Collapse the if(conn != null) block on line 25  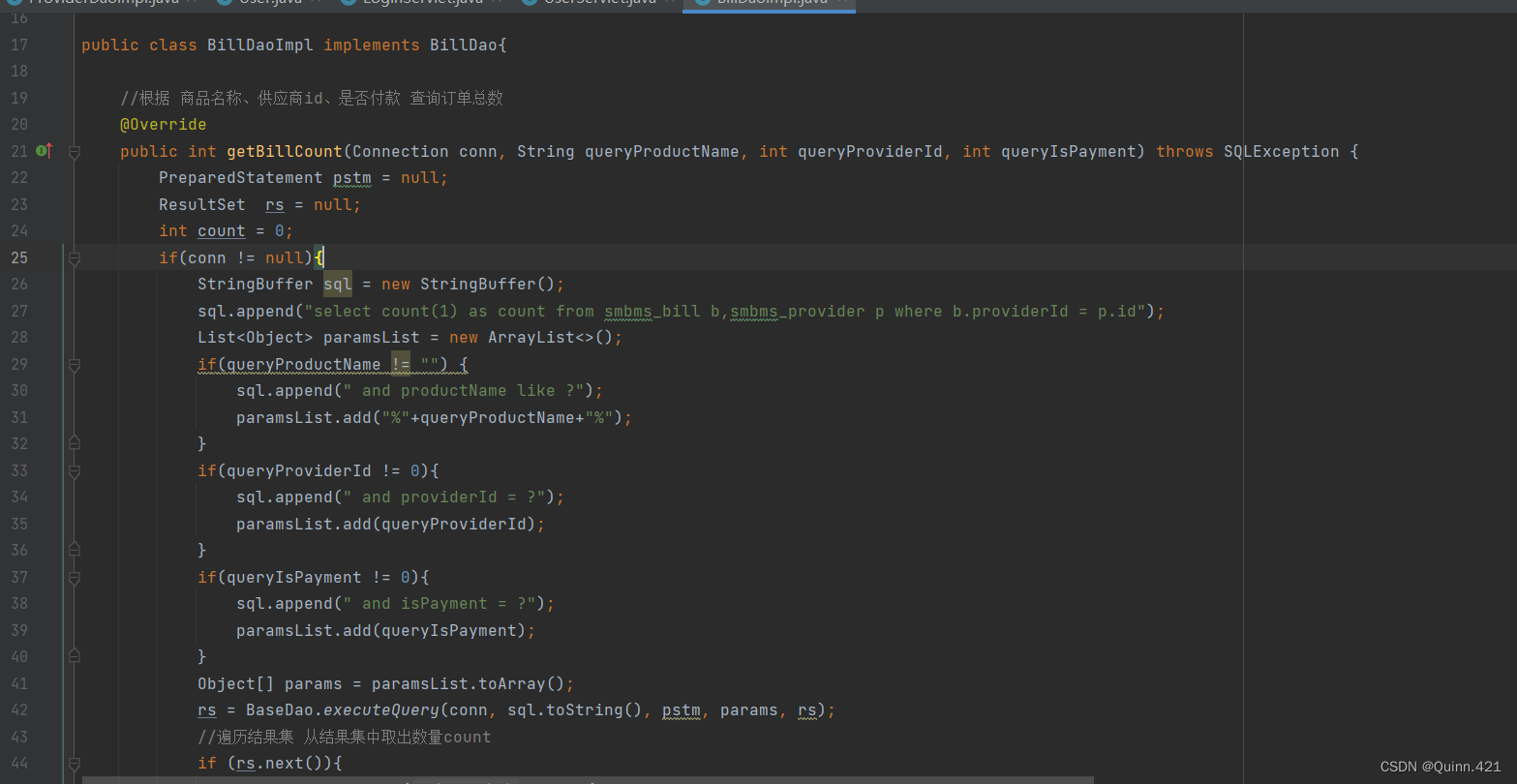click(75, 258)
